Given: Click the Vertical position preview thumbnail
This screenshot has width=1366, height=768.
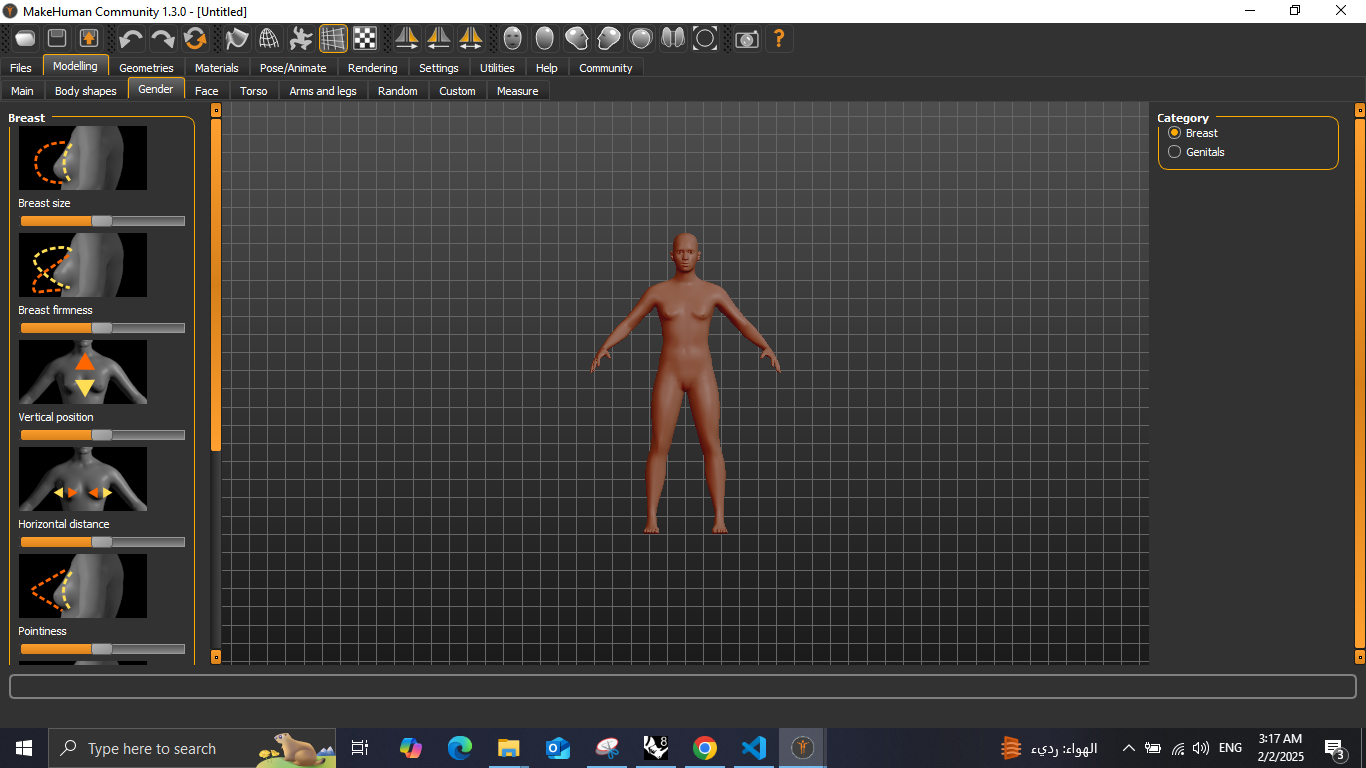Looking at the screenshot, I should click(83, 372).
